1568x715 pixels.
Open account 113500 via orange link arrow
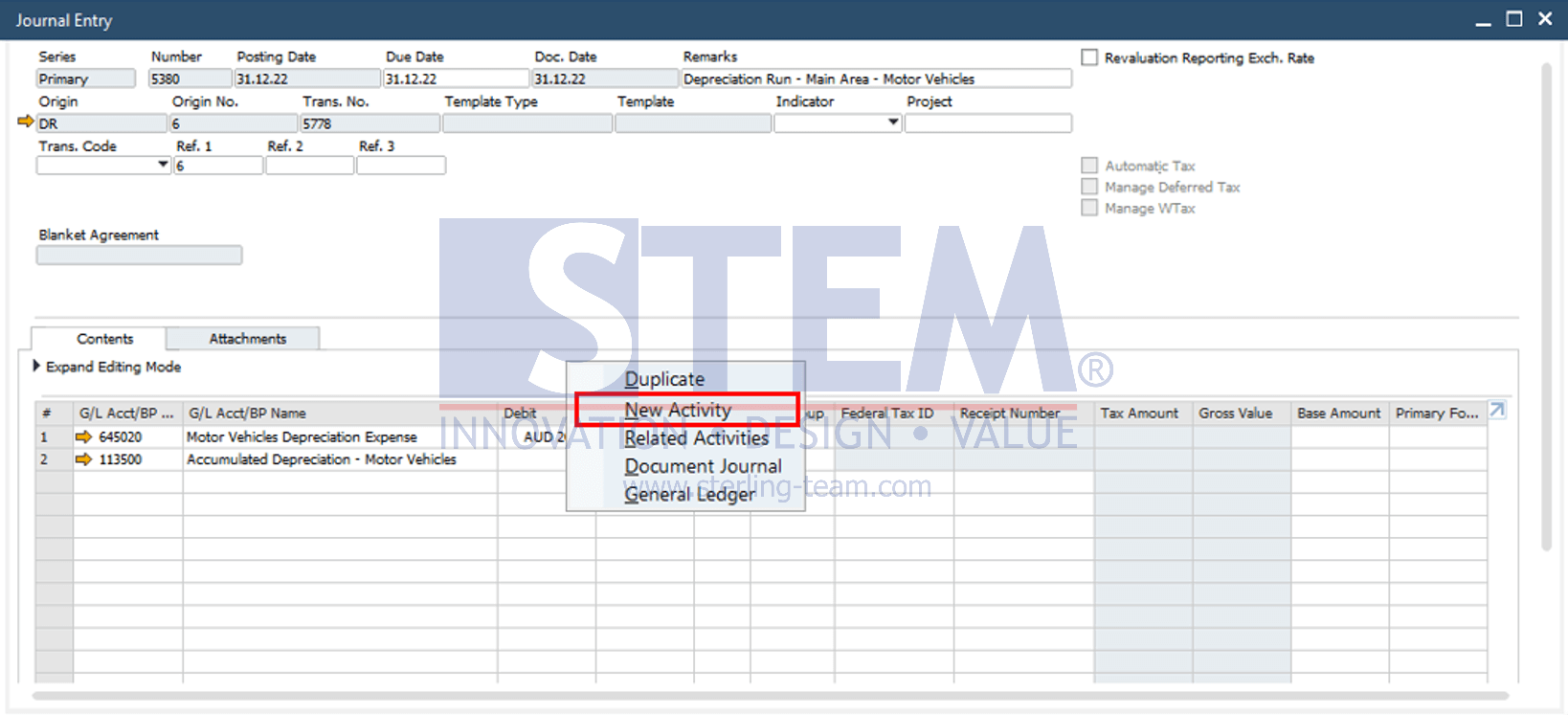click(x=83, y=459)
